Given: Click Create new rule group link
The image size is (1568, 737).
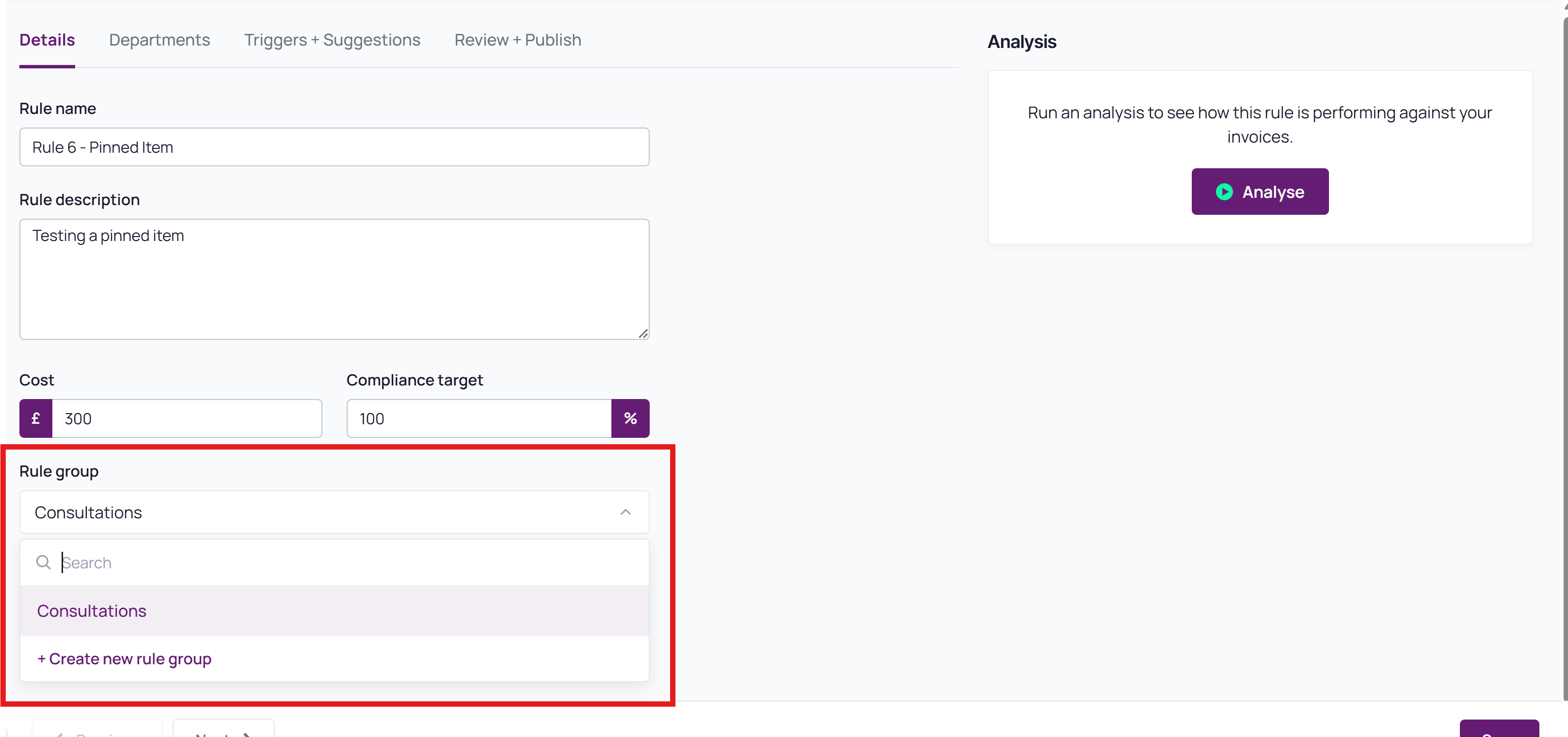Looking at the screenshot, I should (x=124, y=659).
